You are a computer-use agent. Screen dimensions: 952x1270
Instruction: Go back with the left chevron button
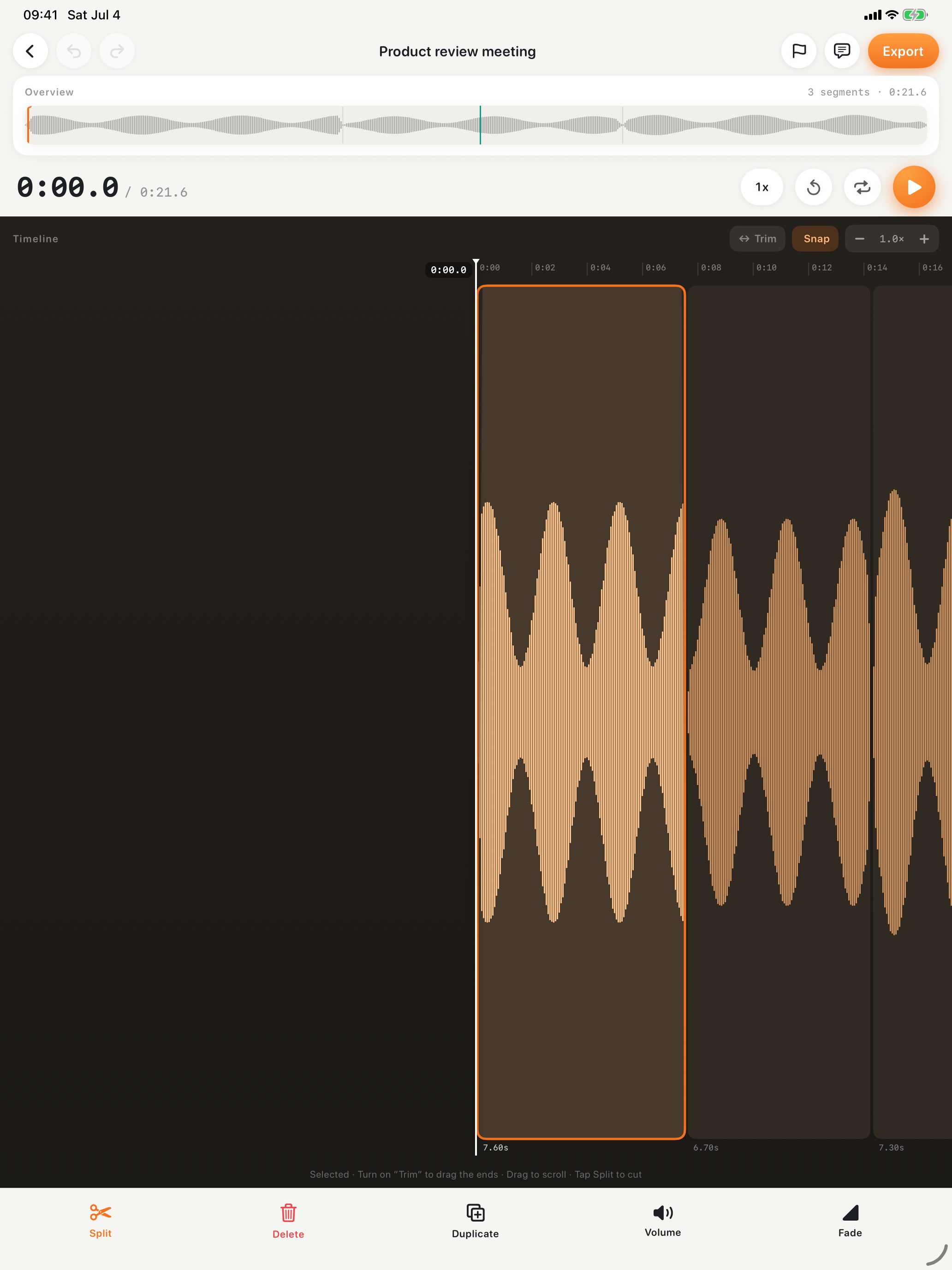[30, 51]
